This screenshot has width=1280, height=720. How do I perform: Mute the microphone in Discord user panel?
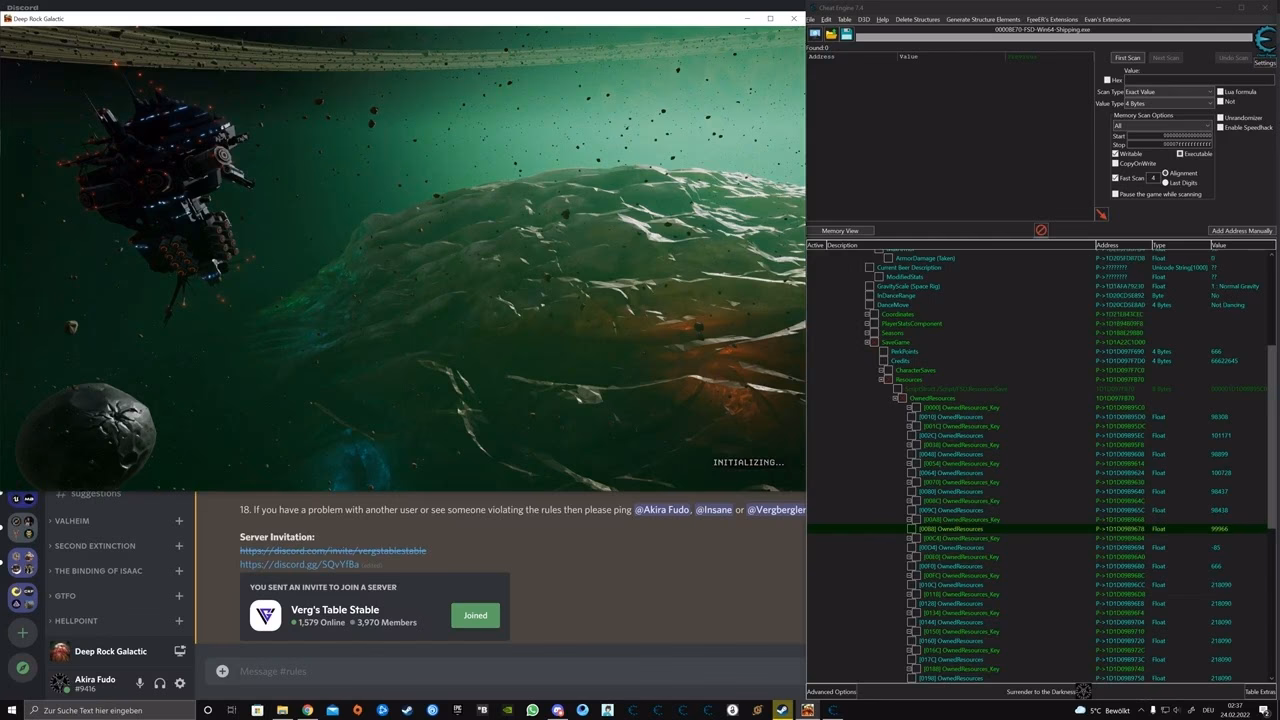[139, 684]
